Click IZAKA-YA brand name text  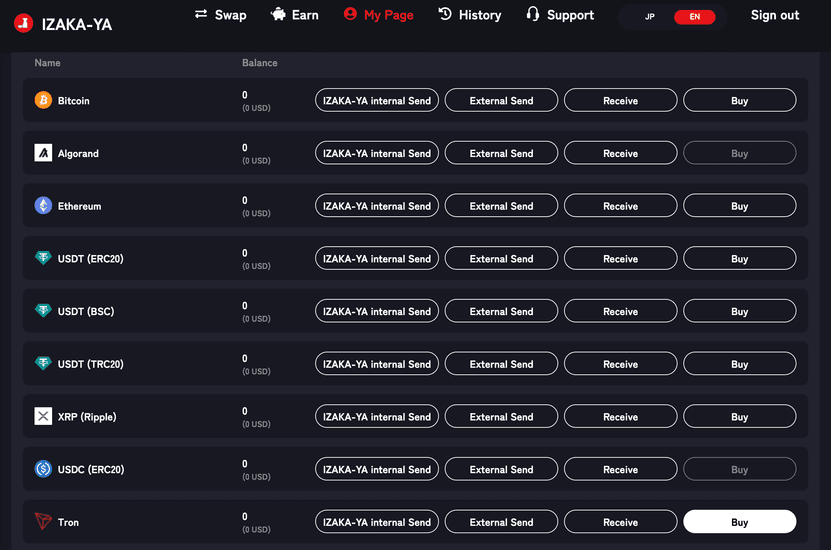click(77, 24)
